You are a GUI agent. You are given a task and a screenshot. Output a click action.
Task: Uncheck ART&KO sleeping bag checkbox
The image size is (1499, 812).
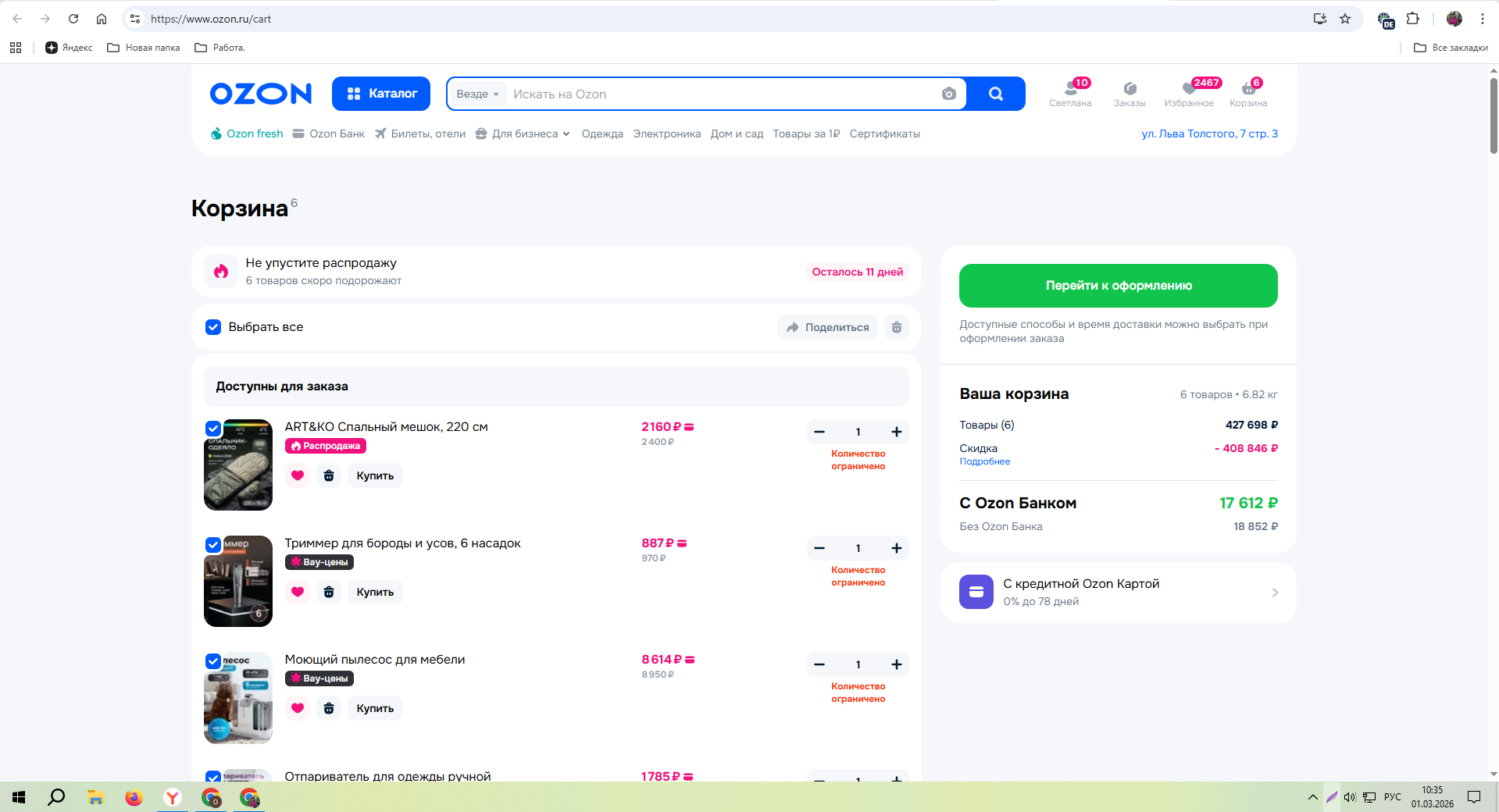(x=213, y=429)
